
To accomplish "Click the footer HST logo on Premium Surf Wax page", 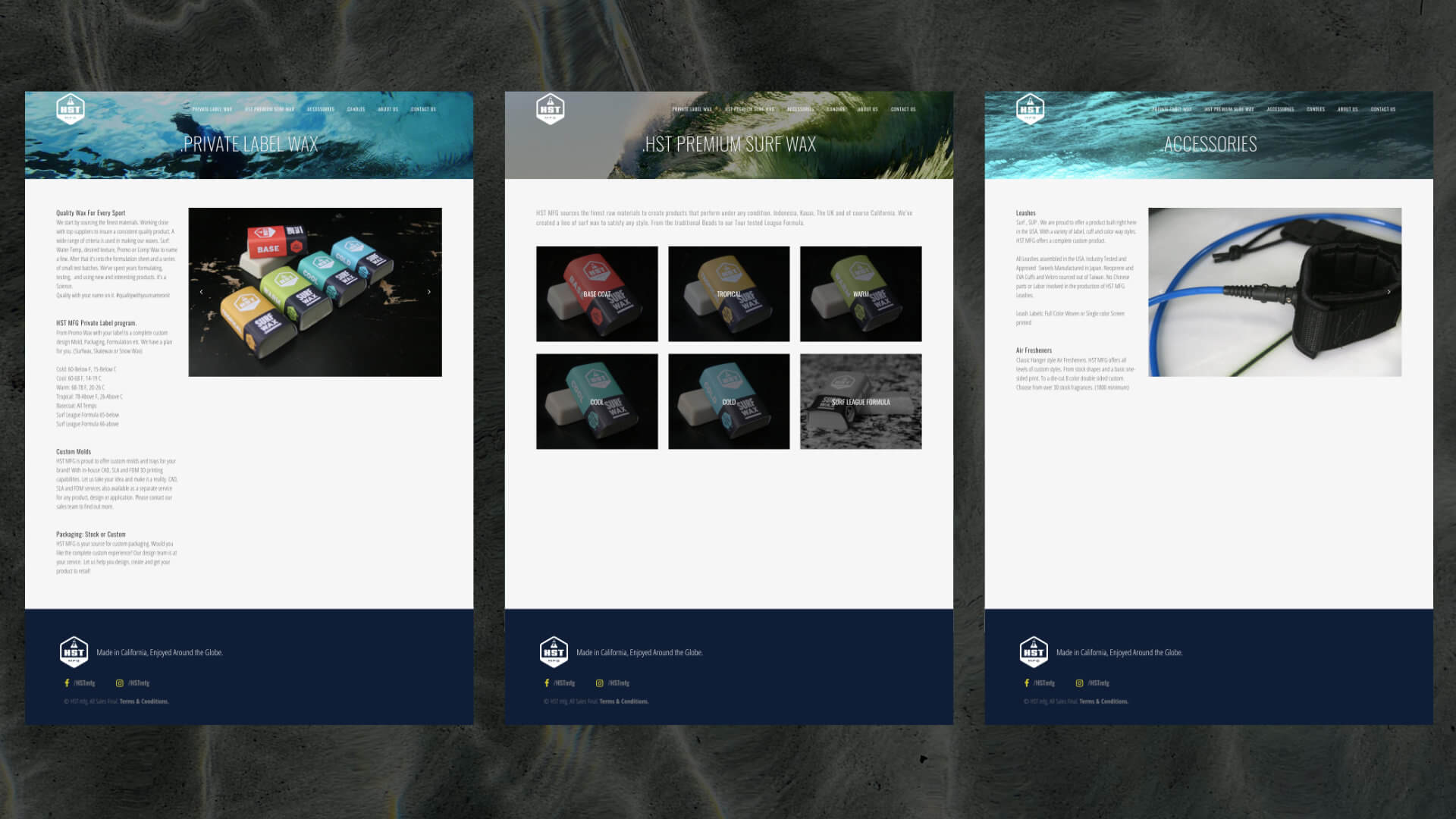I will click(554, 651).
